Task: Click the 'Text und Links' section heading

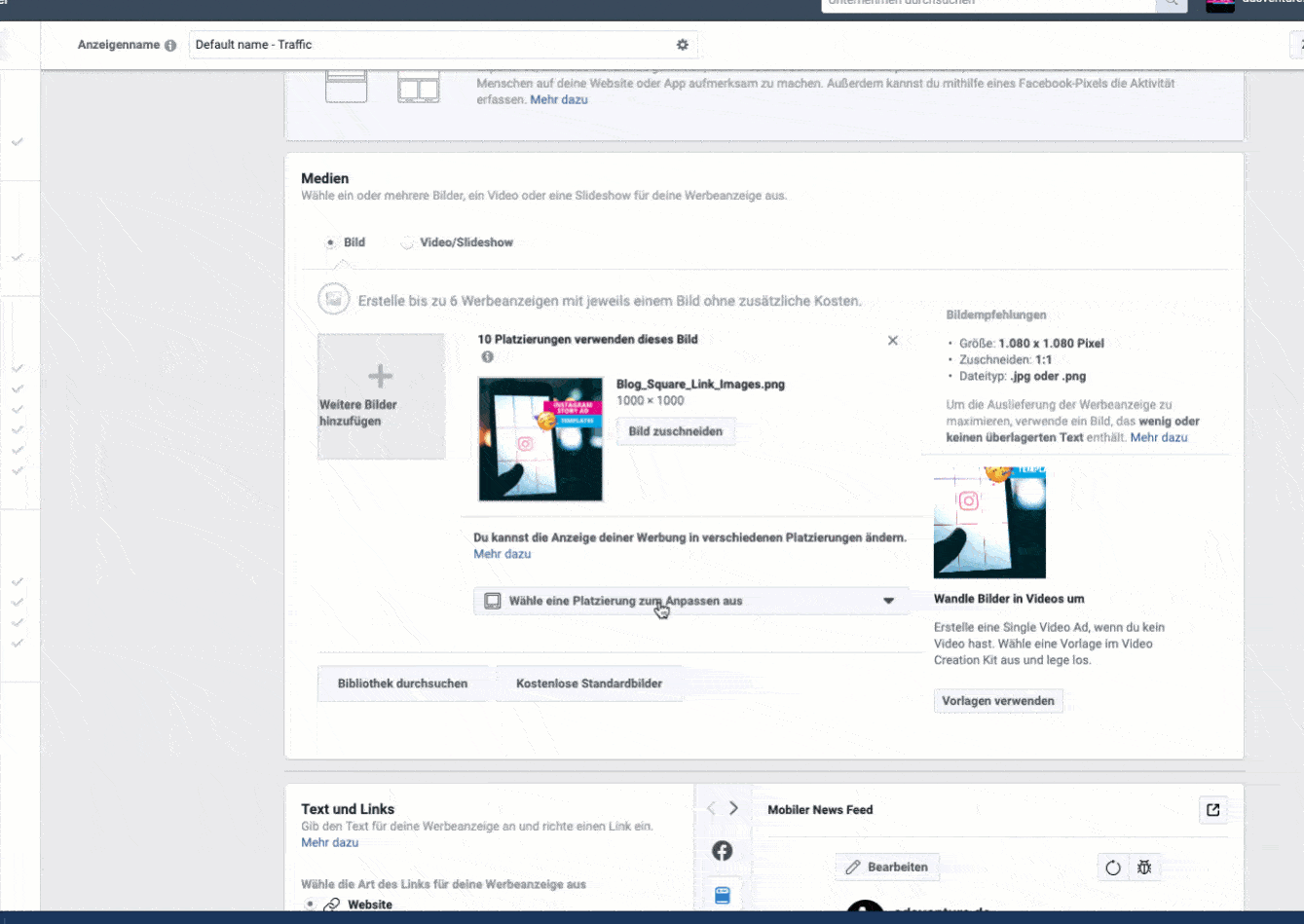Action: (348, 808)
